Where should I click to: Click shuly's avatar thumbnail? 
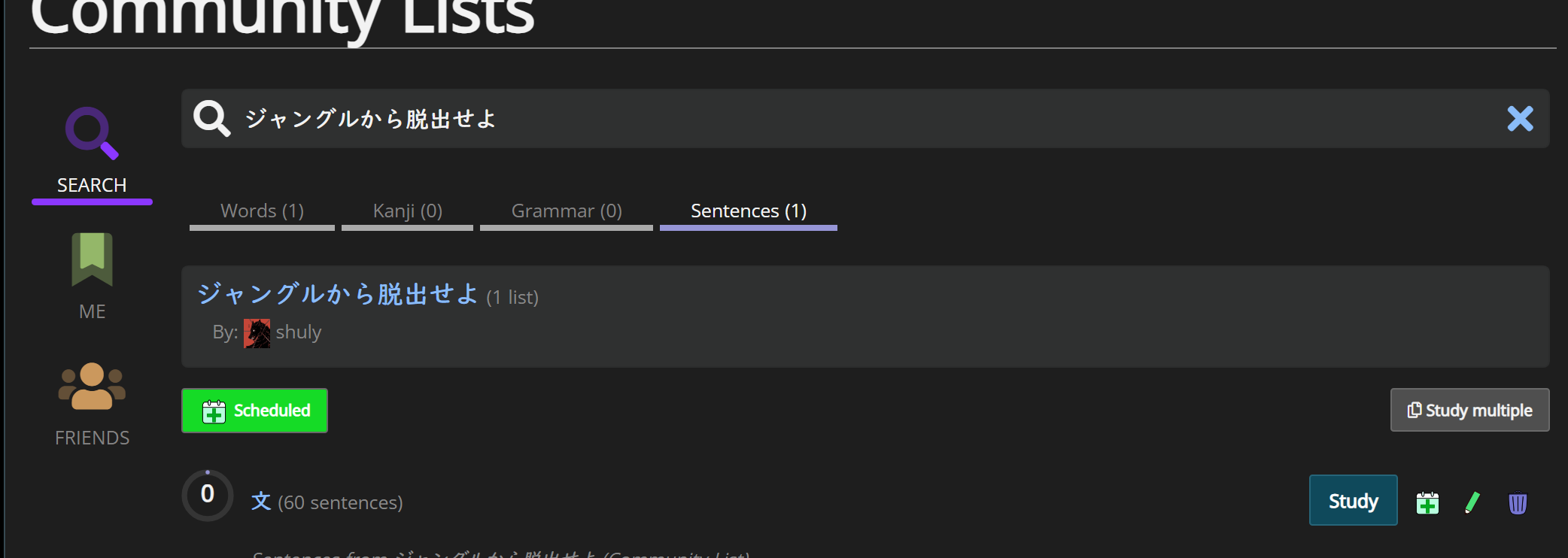(257, 332)
